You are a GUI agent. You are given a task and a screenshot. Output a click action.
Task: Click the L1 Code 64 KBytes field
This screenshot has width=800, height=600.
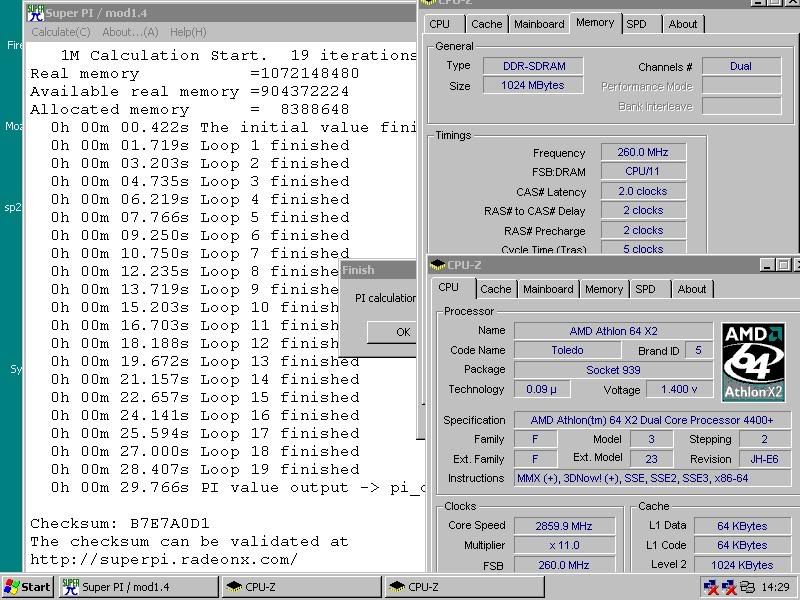[742, 545]
